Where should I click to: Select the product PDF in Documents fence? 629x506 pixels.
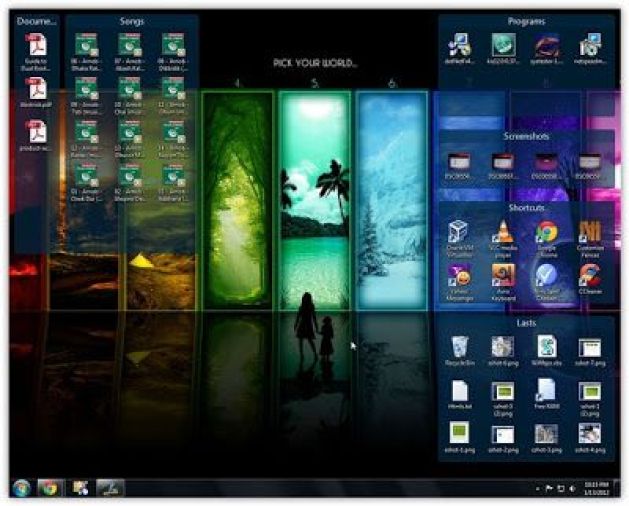click(x=36, y=136)
